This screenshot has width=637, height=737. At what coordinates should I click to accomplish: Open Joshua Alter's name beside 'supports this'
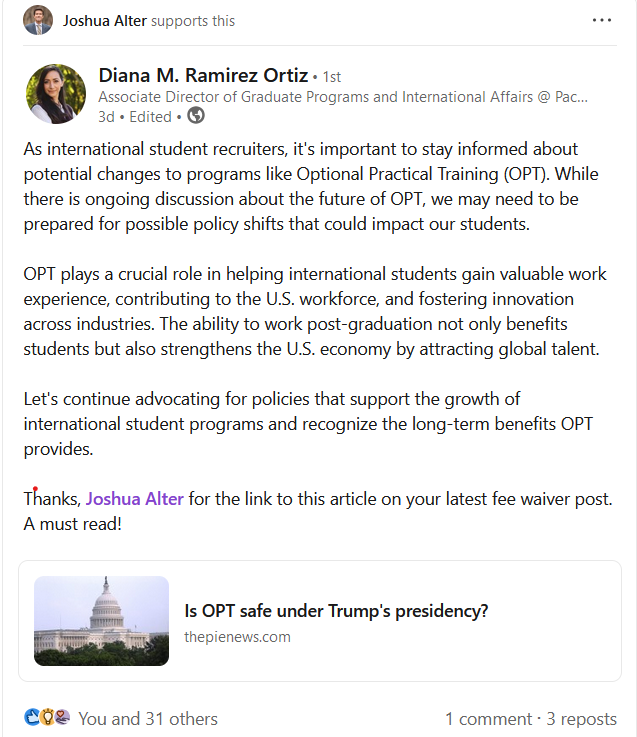point(105,21)
